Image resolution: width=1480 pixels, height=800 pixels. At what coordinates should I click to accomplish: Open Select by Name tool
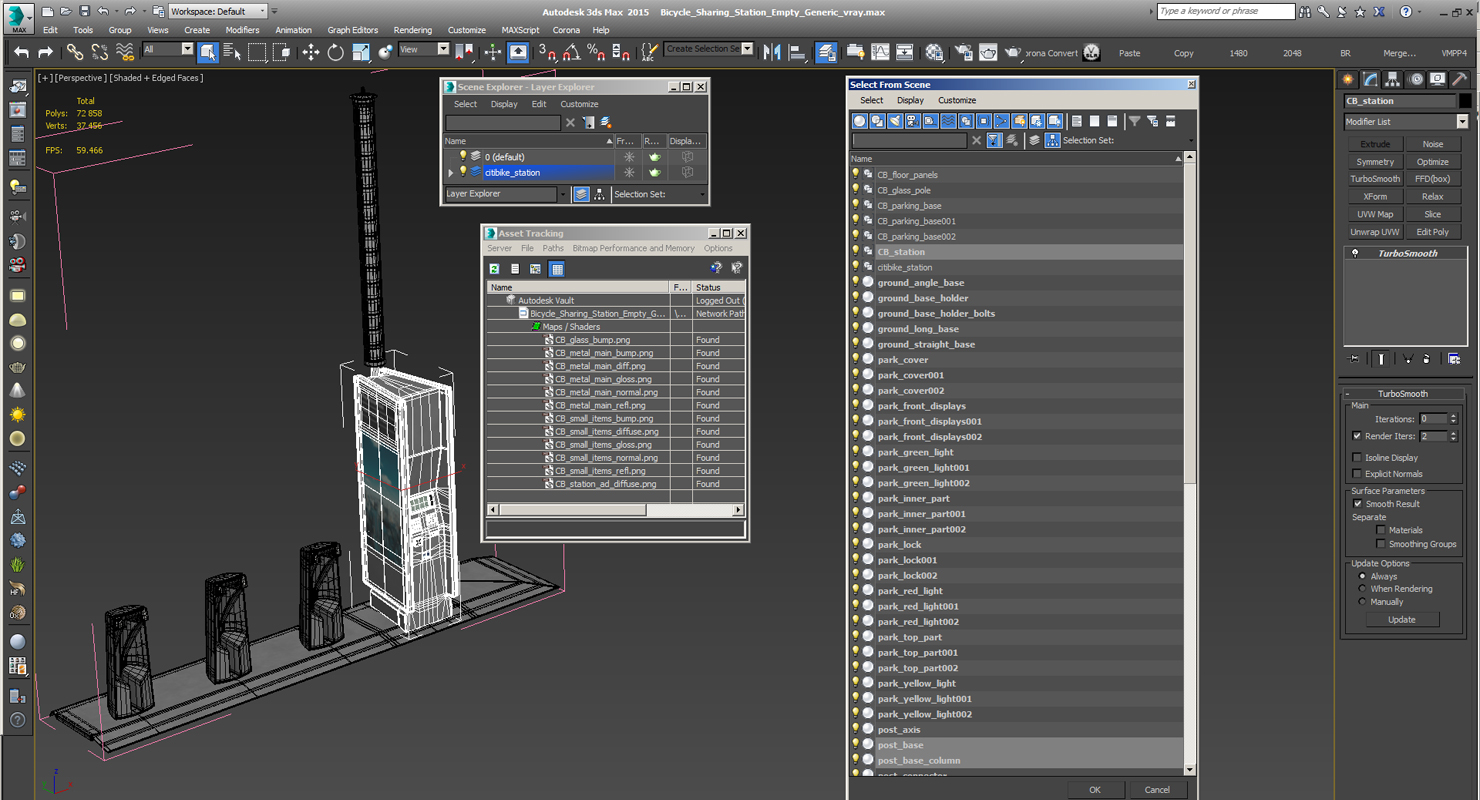point(232,52)
